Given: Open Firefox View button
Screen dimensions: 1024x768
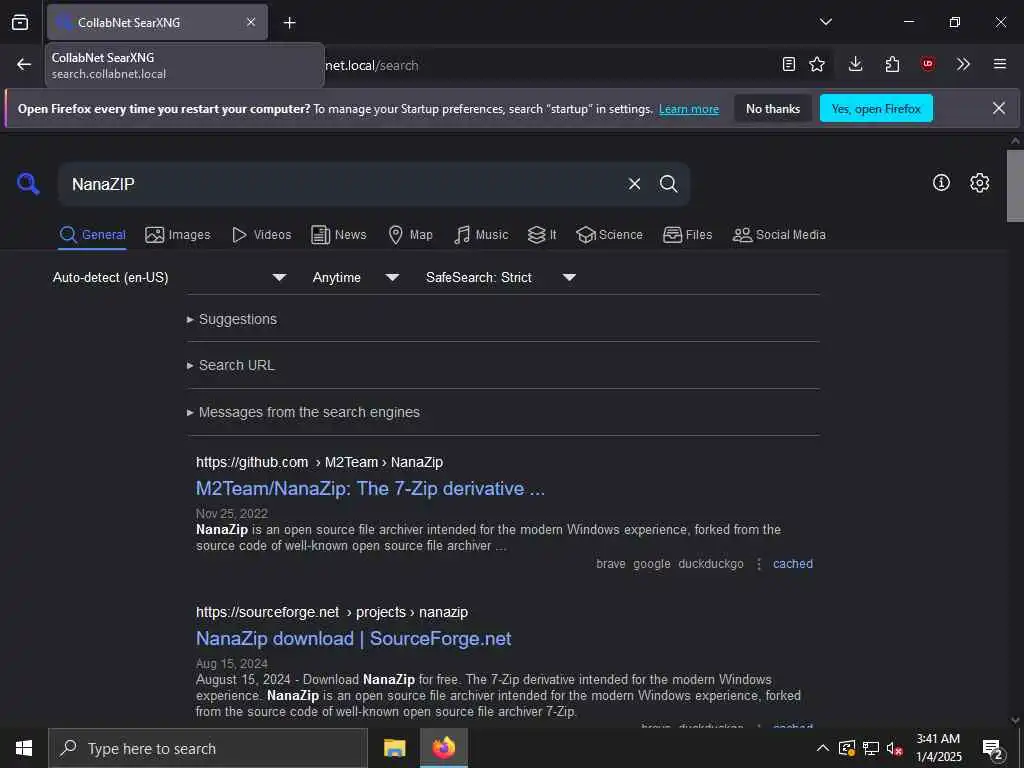Looking at the screenshot, I should click(x=20, y=22).
